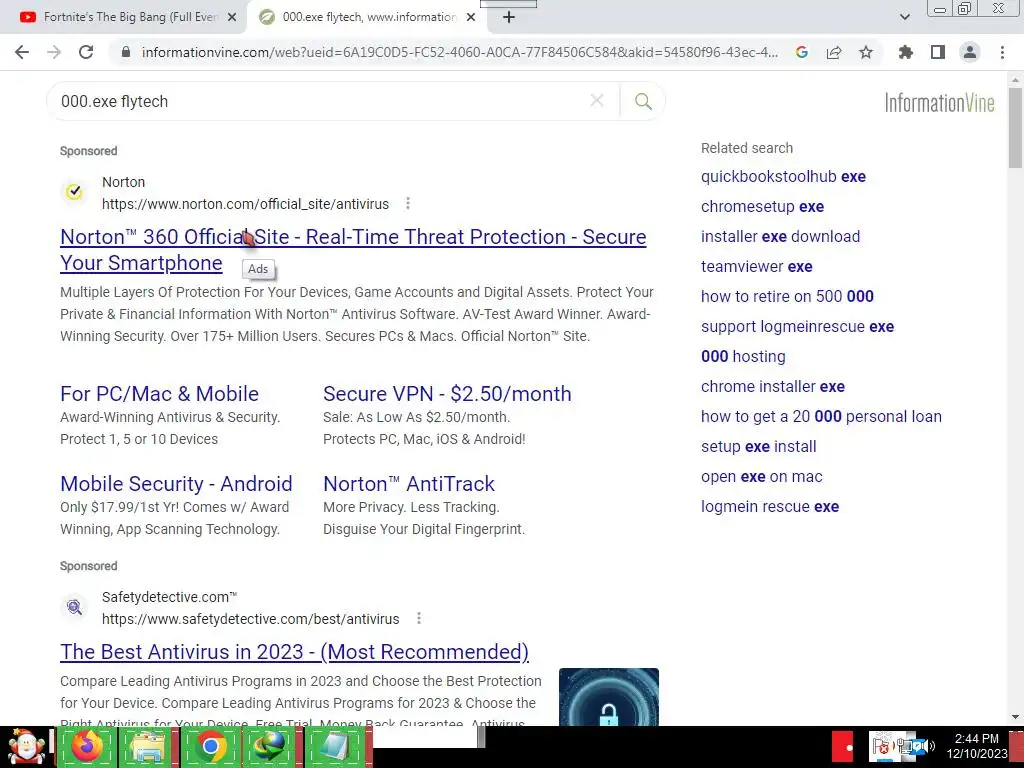Image resolution: width=1024 pixels, height=768 pixels.
Task: Submit search with the magnifier icon
Action: (643, 101)
